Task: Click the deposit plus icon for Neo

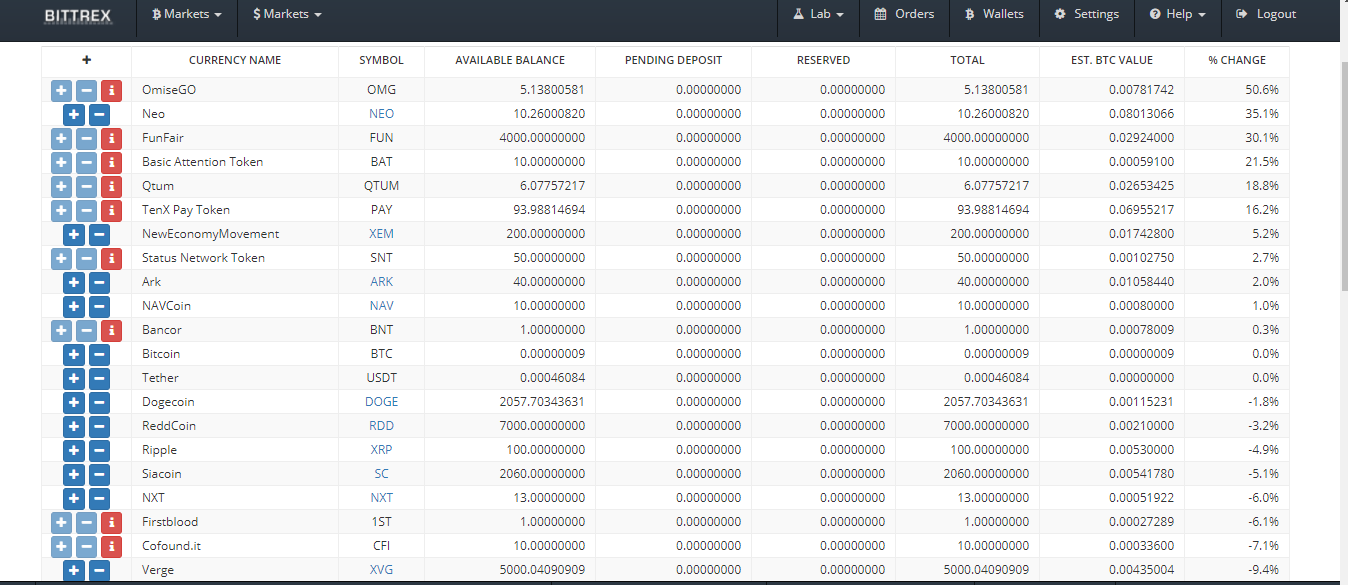Action: [73, 114]
